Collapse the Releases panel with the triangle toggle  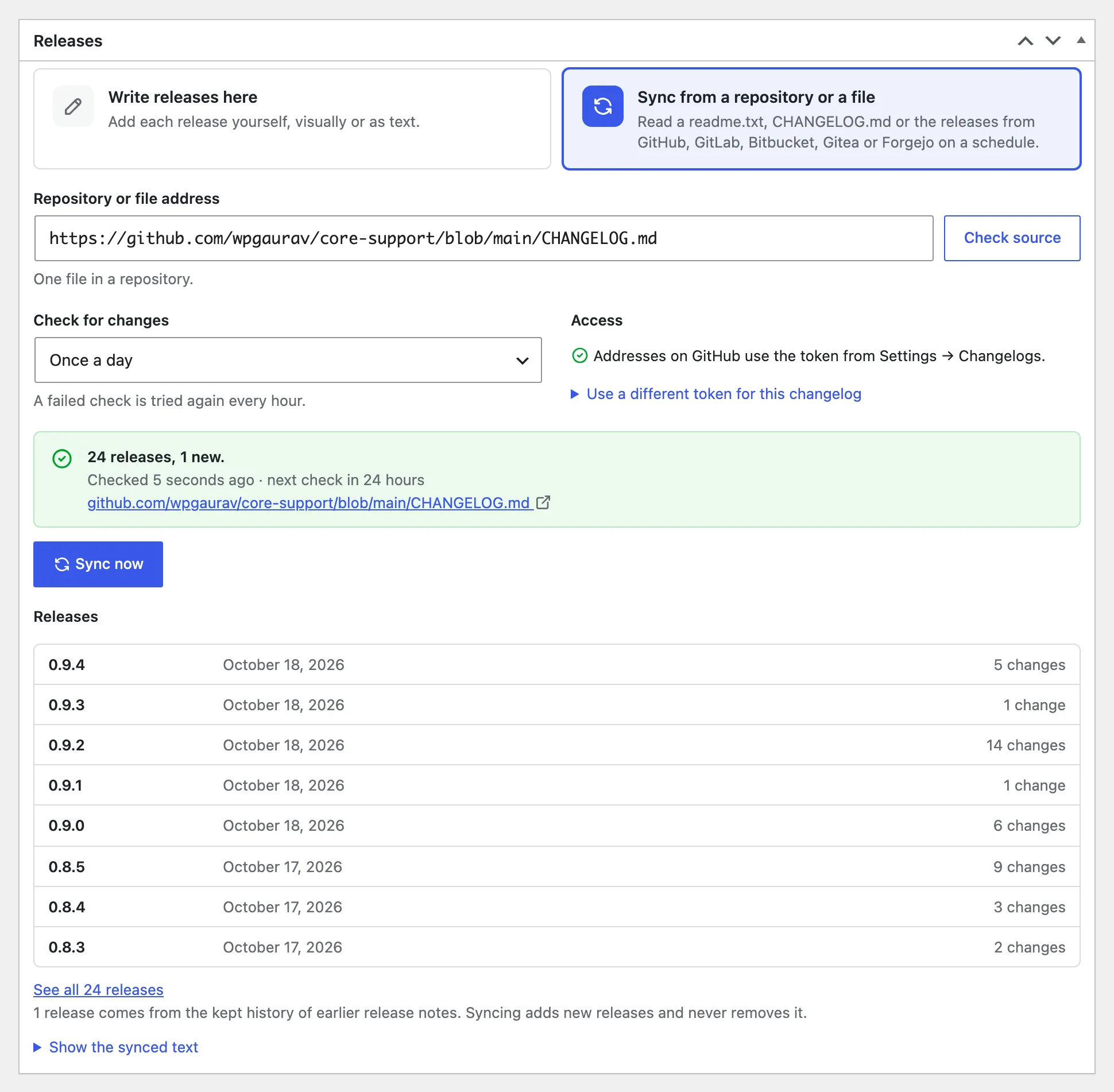coord(1081,40)
